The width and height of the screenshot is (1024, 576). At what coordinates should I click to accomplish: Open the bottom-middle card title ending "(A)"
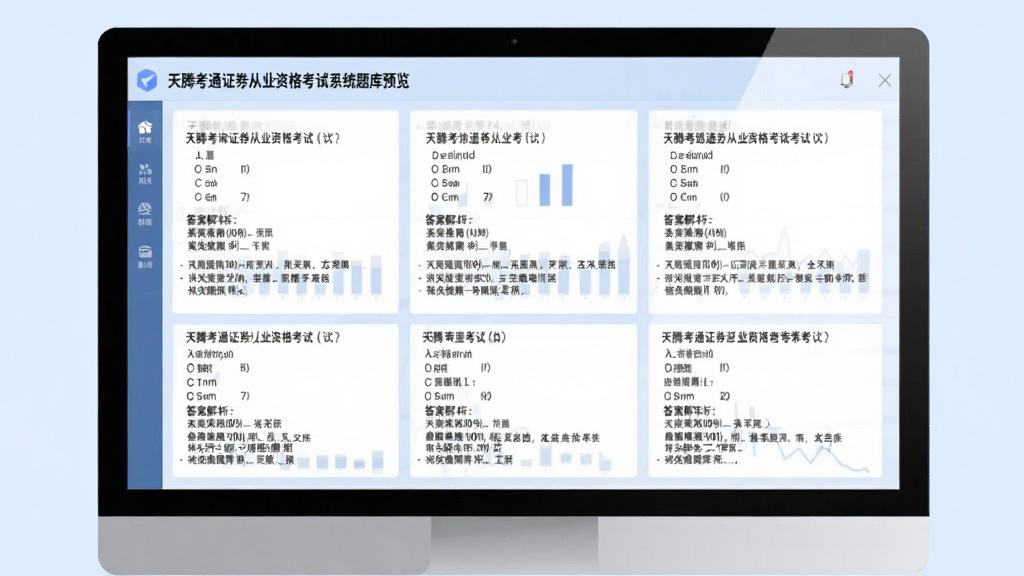[464, 338]
